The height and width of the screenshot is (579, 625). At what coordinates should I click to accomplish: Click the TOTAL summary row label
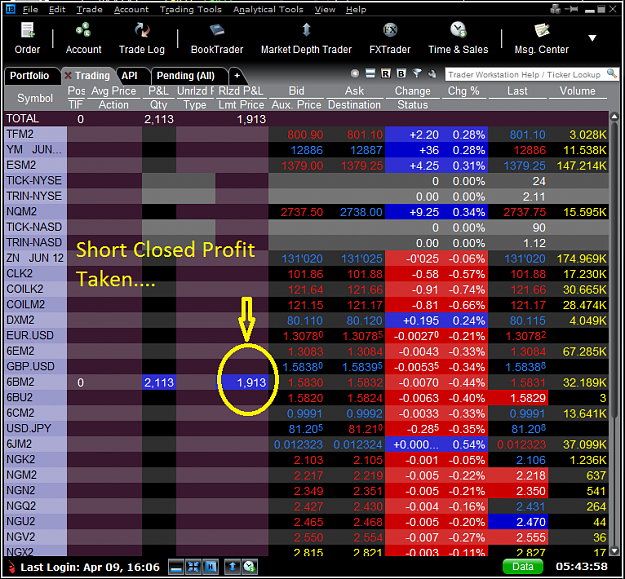pyautogui.click(x=22, y=119)
